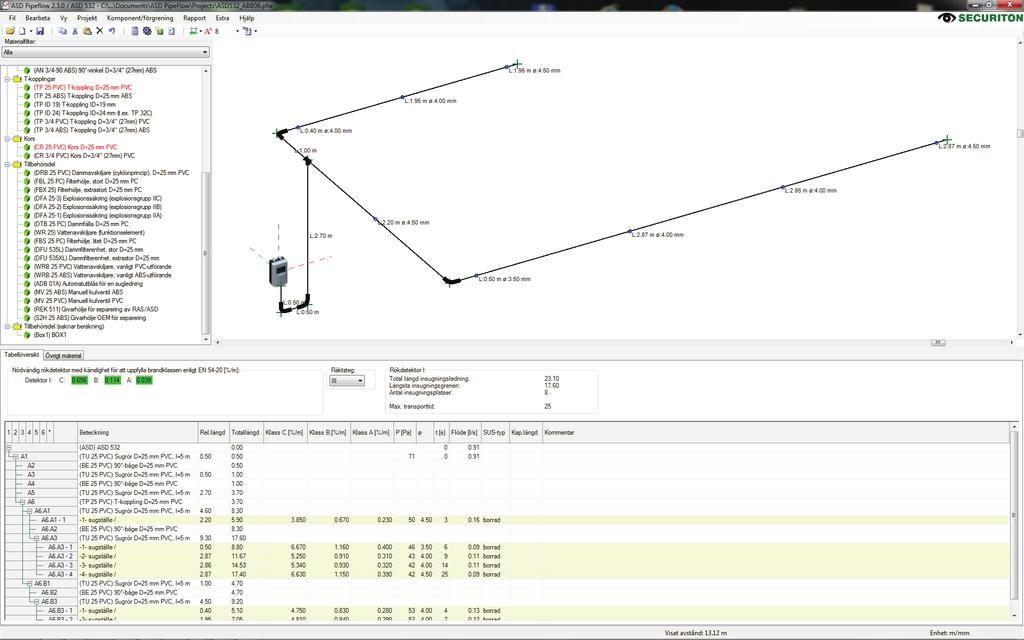Click the Totallängd column header

[246, 432]
